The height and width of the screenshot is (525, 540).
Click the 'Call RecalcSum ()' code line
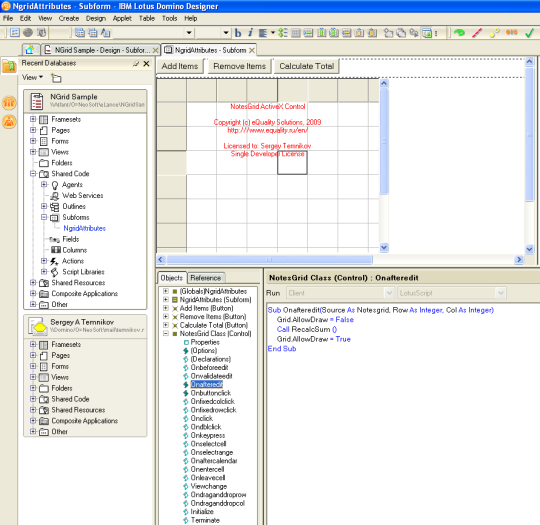pyautogui.click(x=307, y=329)
